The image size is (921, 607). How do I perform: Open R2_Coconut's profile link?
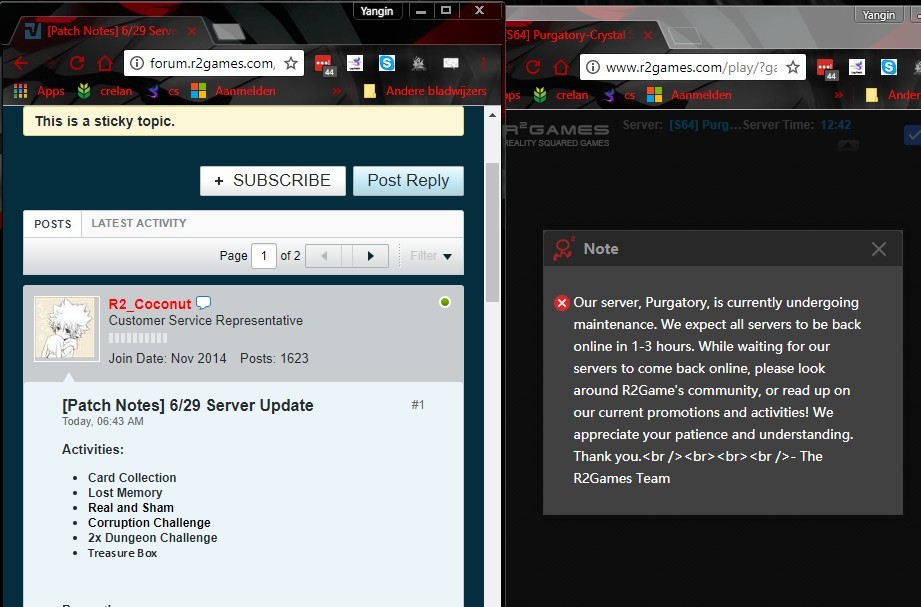[150, 303]
